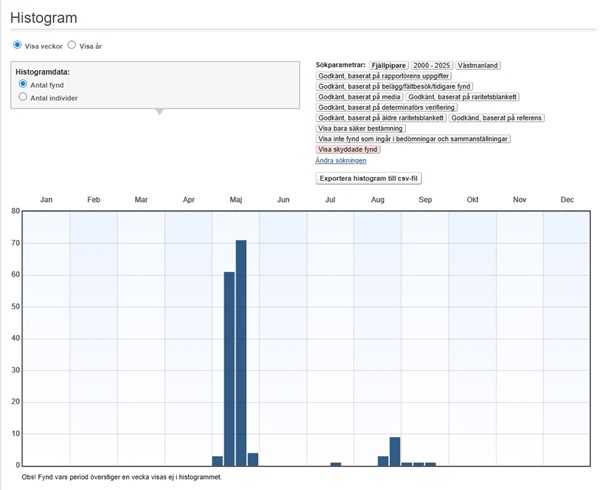Click 'Godkänt, baserat på media' tag
Viewport: 604px width, 490px height.
(x=358, y=97)
